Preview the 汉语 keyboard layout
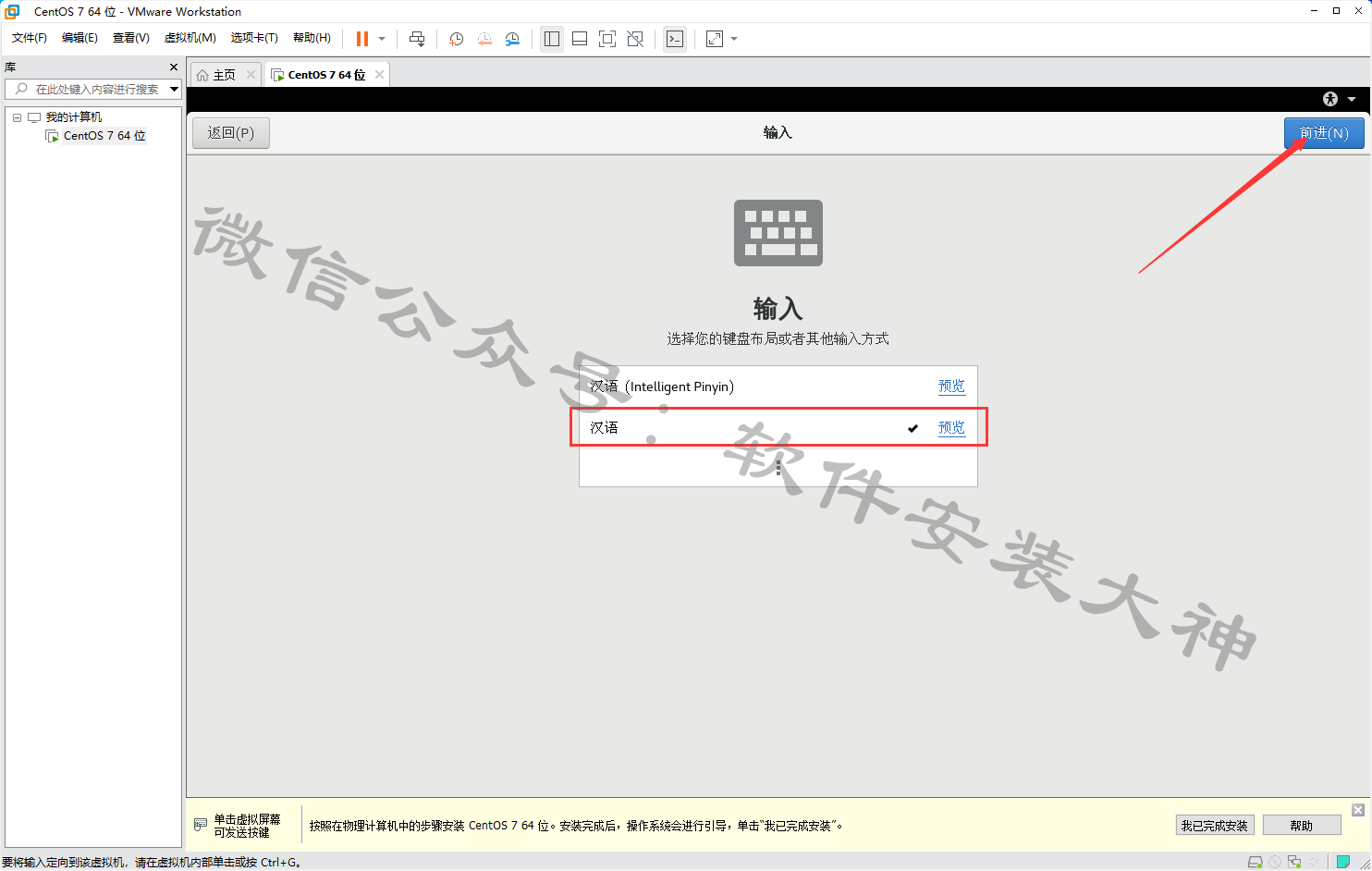The image size is (1372, 871). click(x=951, y=427)
